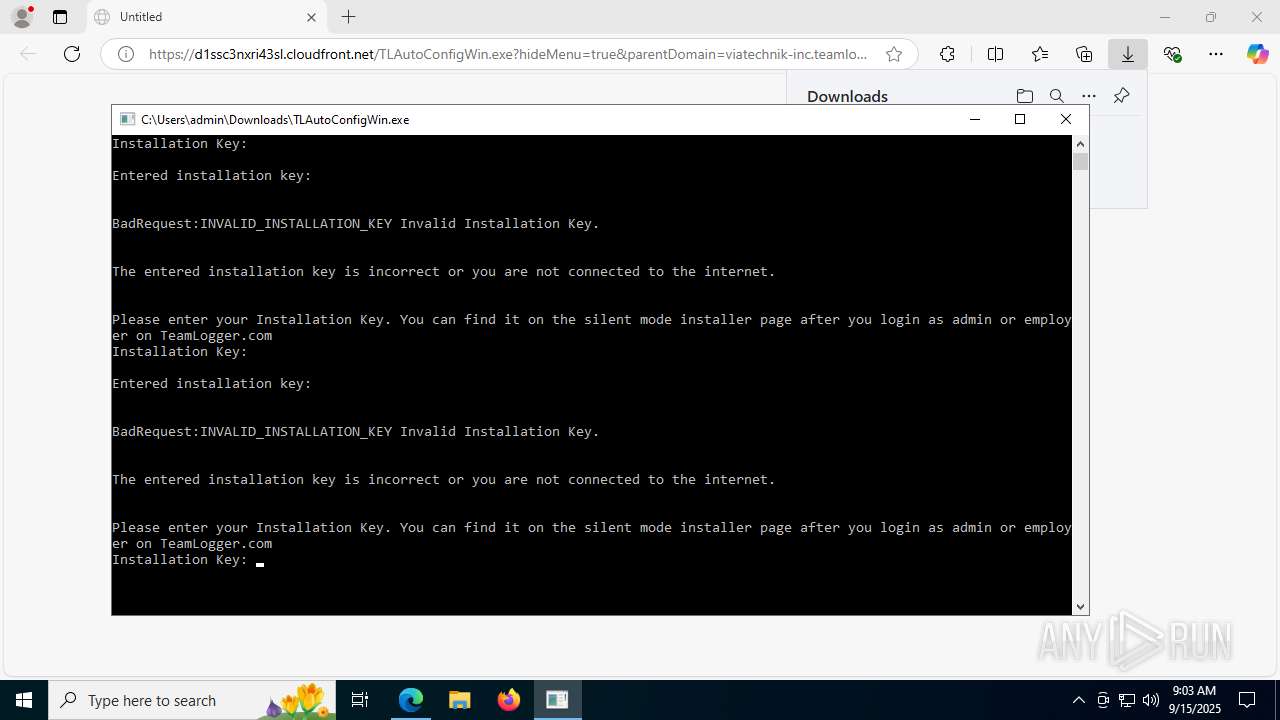Image resolution: width=1280 pixels, height=720 pixels.
Task: Open console window system menu icon
Action: (127, 119)
